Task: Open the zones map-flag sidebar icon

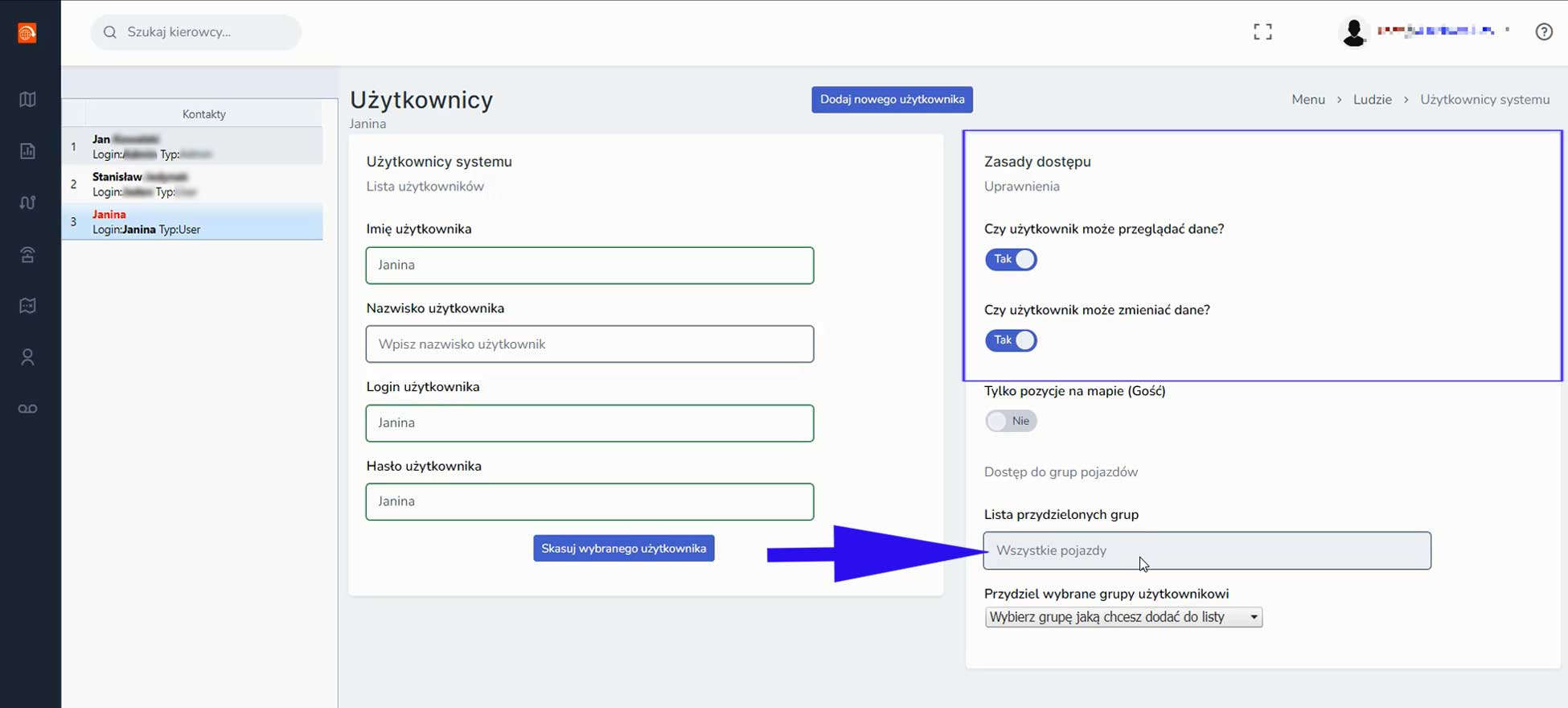Action: point(27,306)
